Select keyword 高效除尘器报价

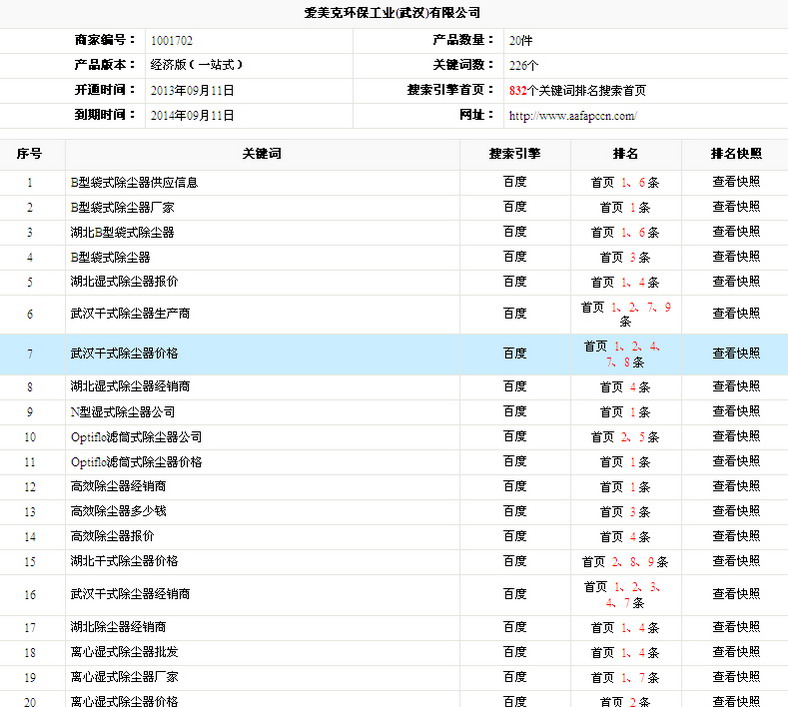(112, 537)
